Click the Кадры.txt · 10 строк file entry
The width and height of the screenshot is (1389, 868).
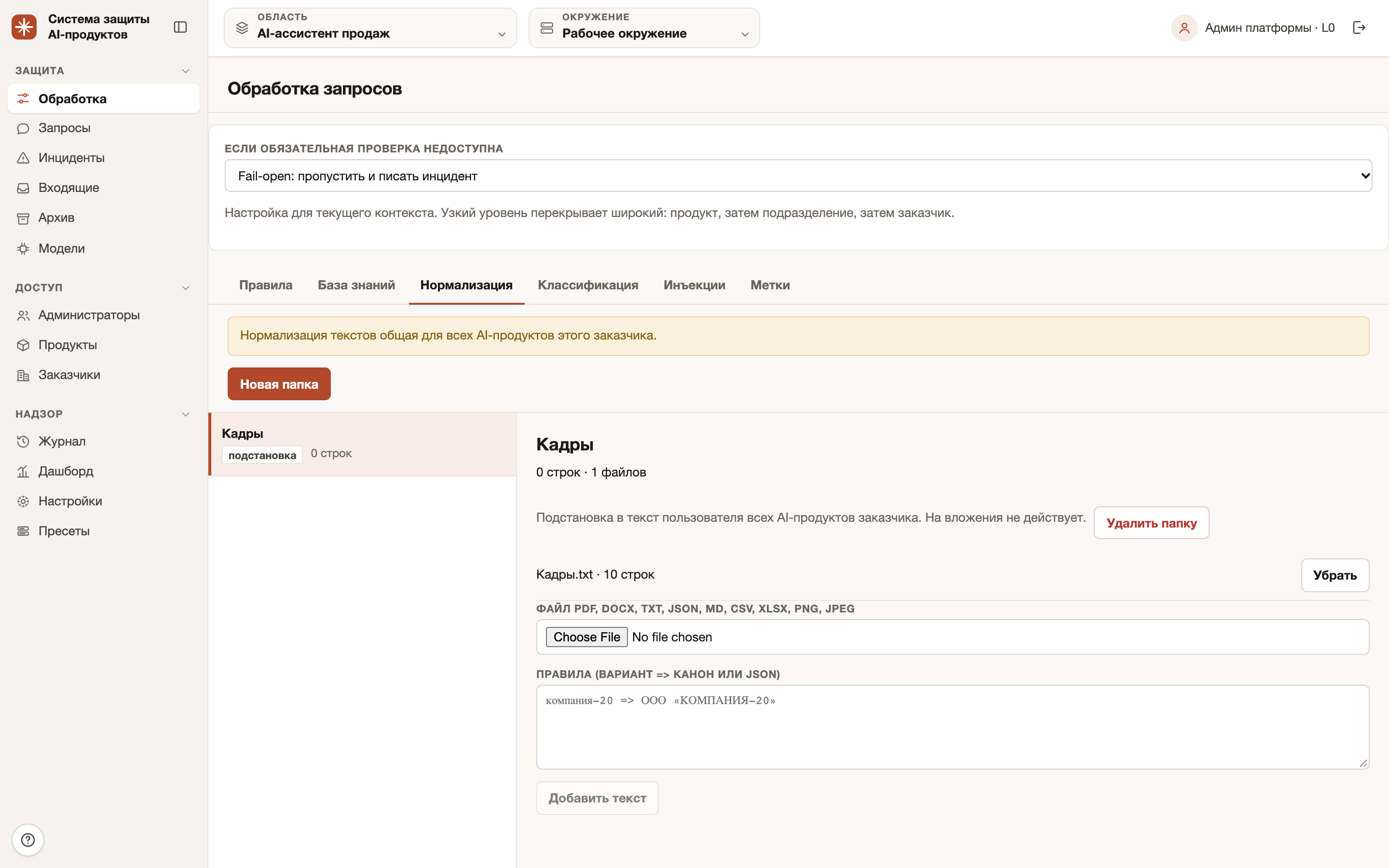(595, 575)
